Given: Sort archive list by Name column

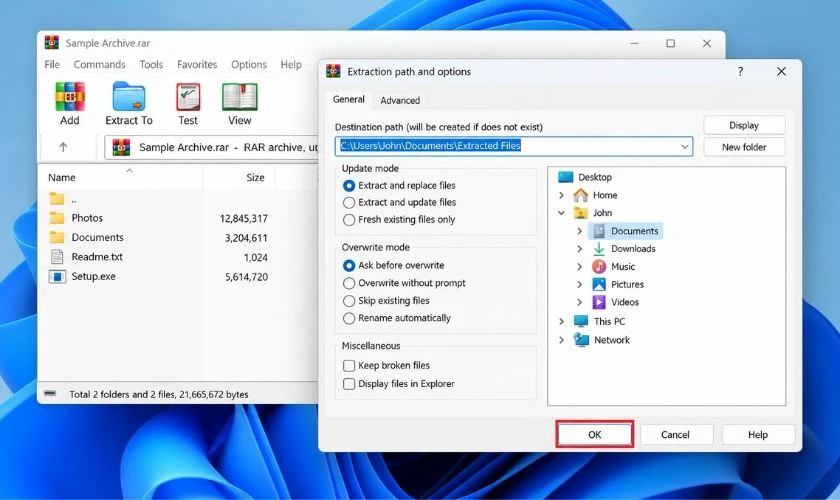Looking at the screenshot, I should point(120,177).
